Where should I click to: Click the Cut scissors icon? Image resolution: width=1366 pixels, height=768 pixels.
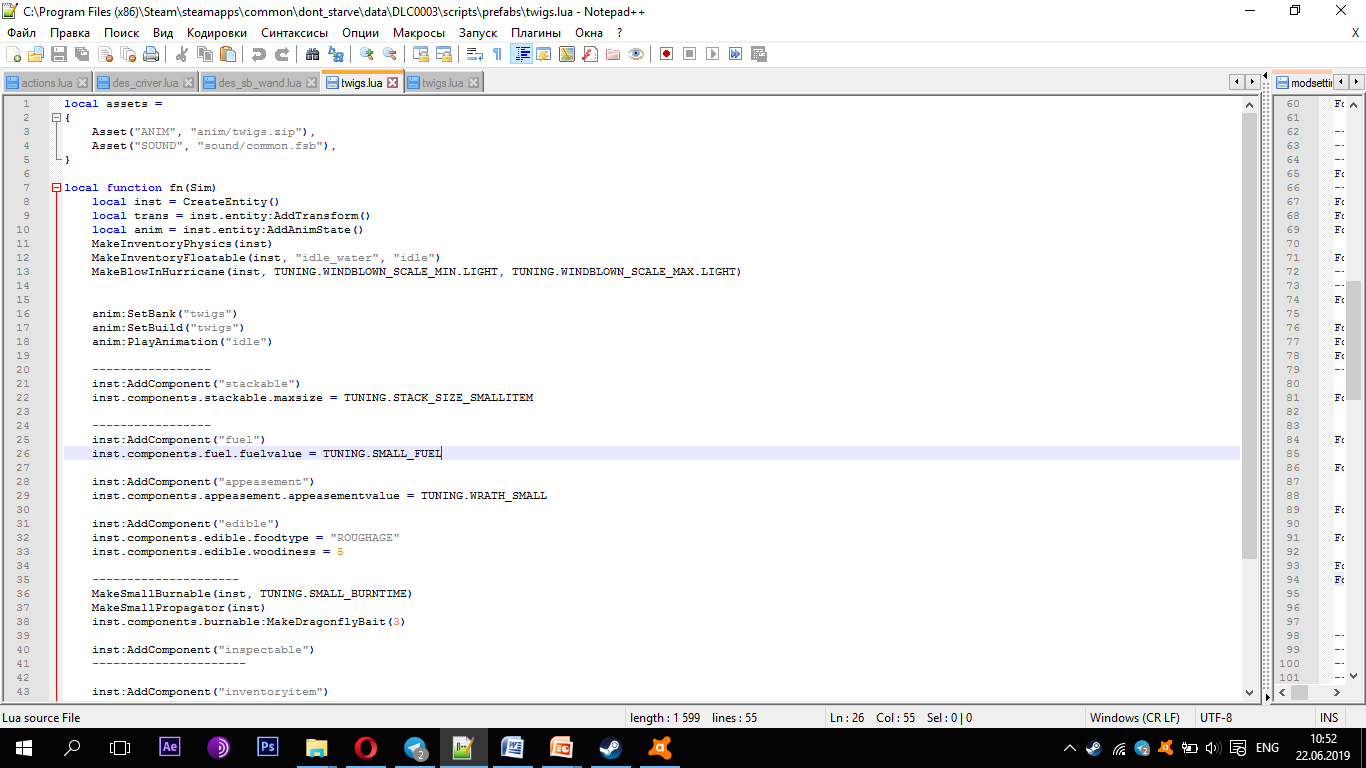[181, 54]
